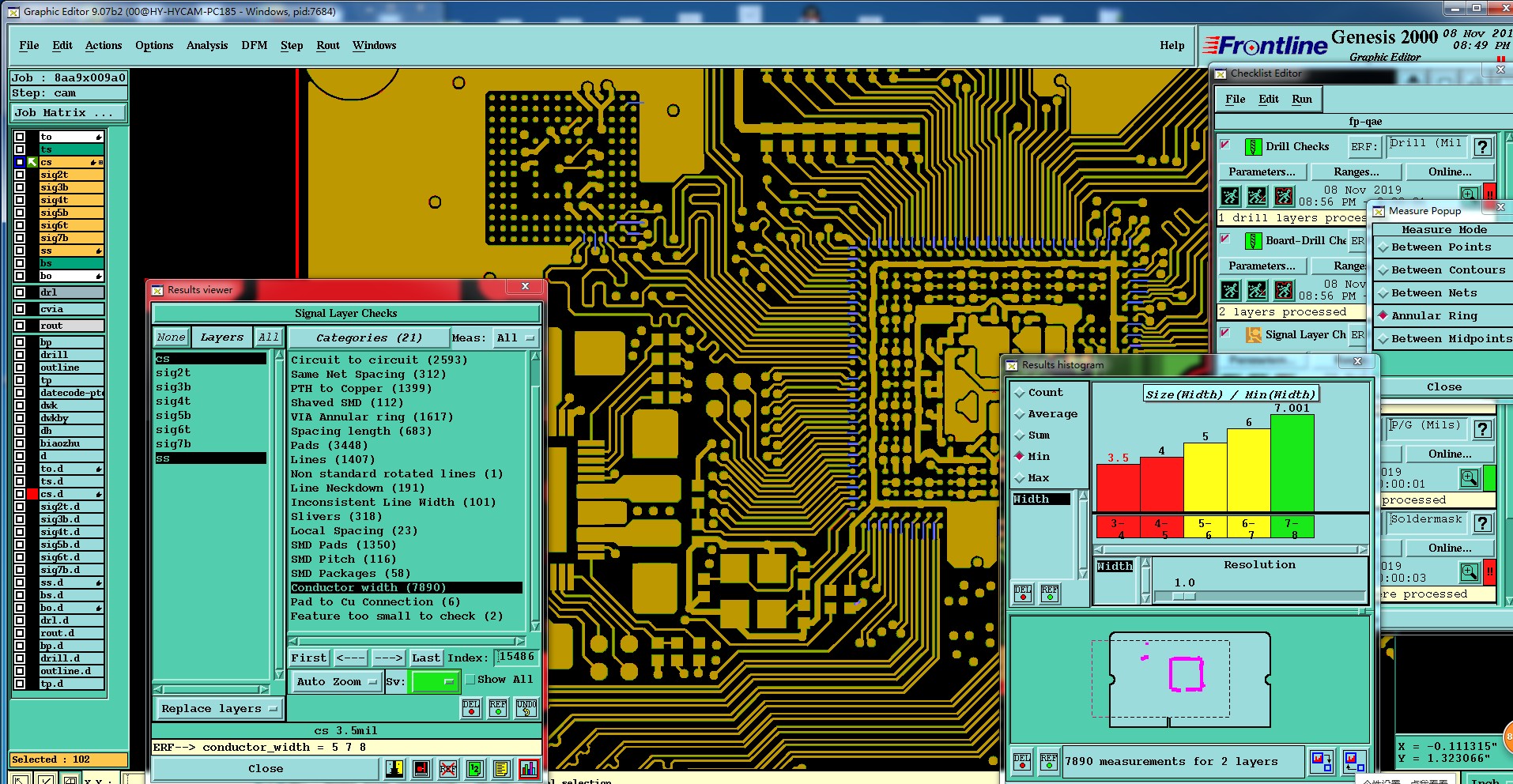This screenshot has width=1513, height=784.
Task: Click the red-outlined run icon under Board-Drill Checks
Action: point(1284,289)
